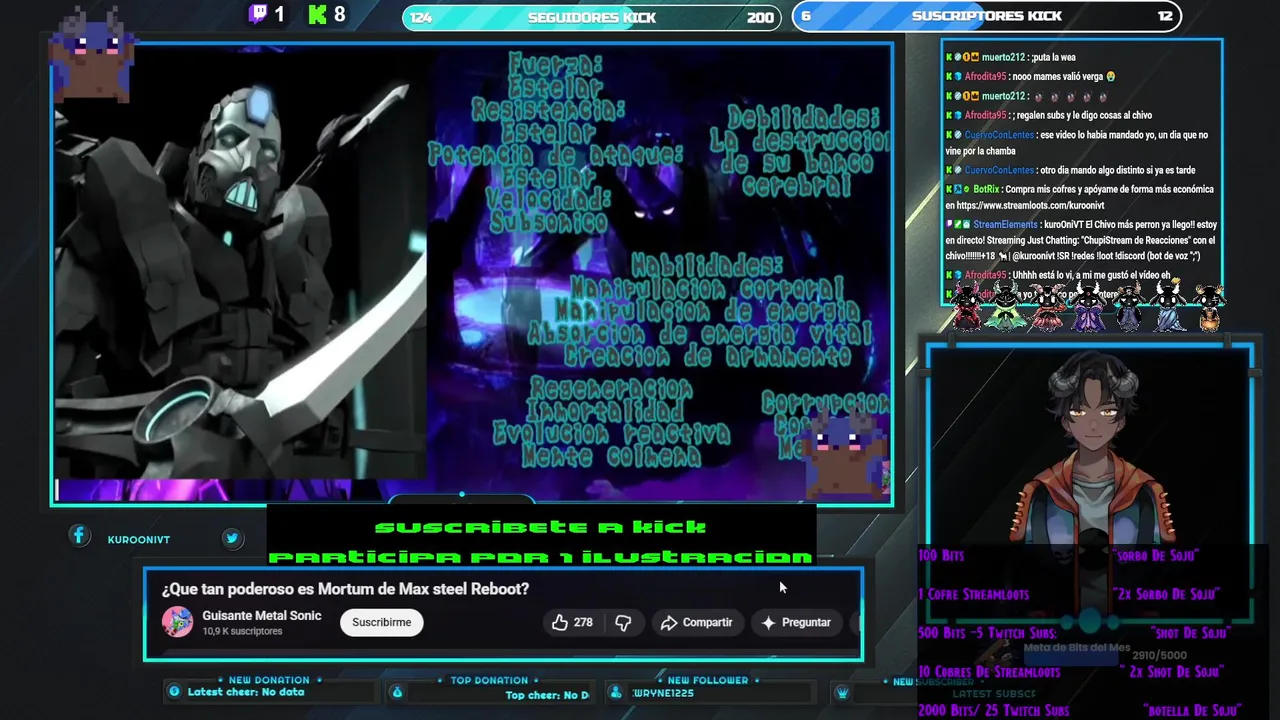Click CuervoConLentes' 'otro dia mando algo distinto' message
The image size is (1280, 720).
(x=1070, y=170)
